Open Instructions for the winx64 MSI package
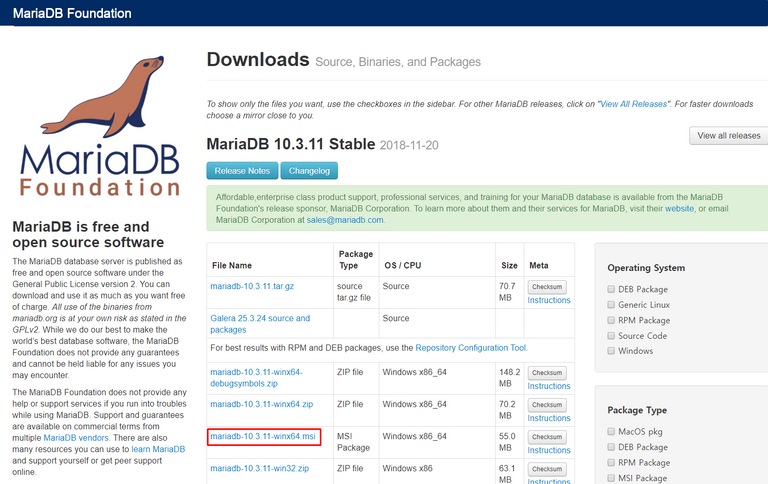 click(x=549, y=450)
